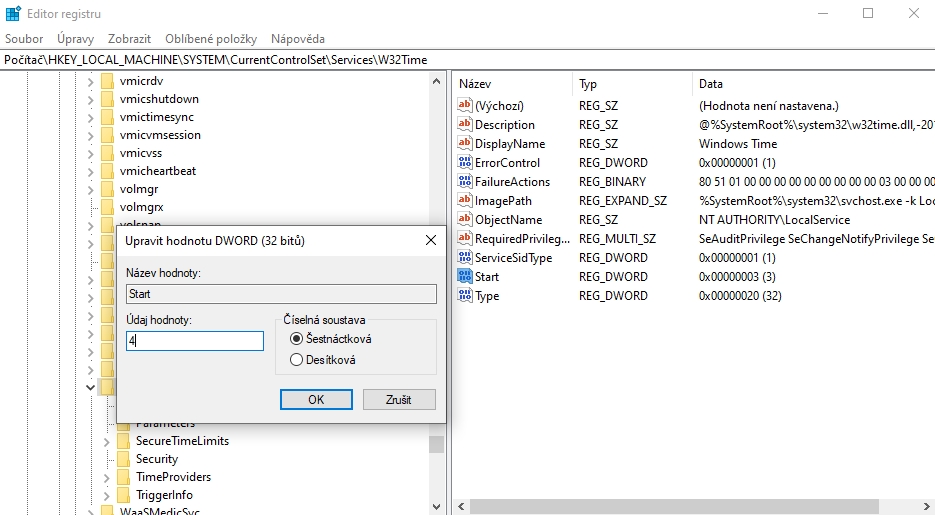The width and height of the screenshot is (935, 515).
Task: Click the Description string value icon
Action: 465,125
